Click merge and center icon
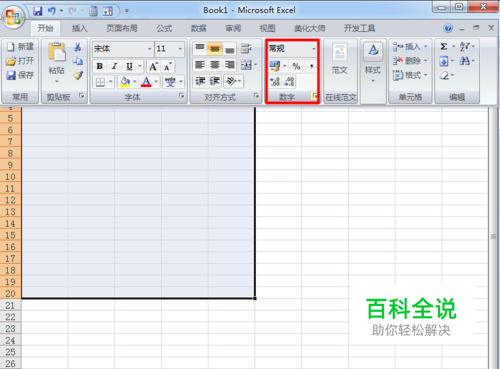 click(x=246, y=65)
